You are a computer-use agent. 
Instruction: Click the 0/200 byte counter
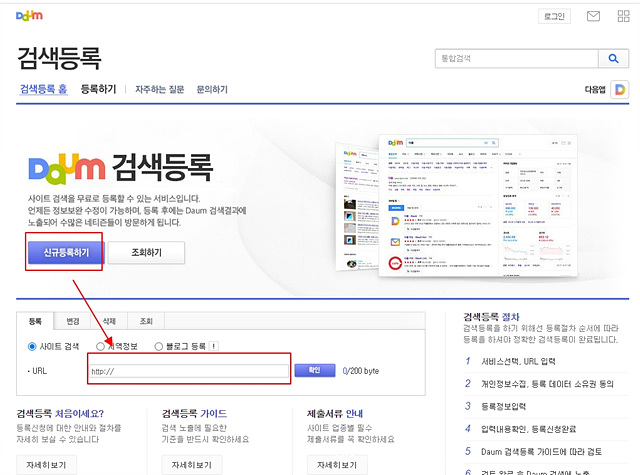[x=360, y=371]
